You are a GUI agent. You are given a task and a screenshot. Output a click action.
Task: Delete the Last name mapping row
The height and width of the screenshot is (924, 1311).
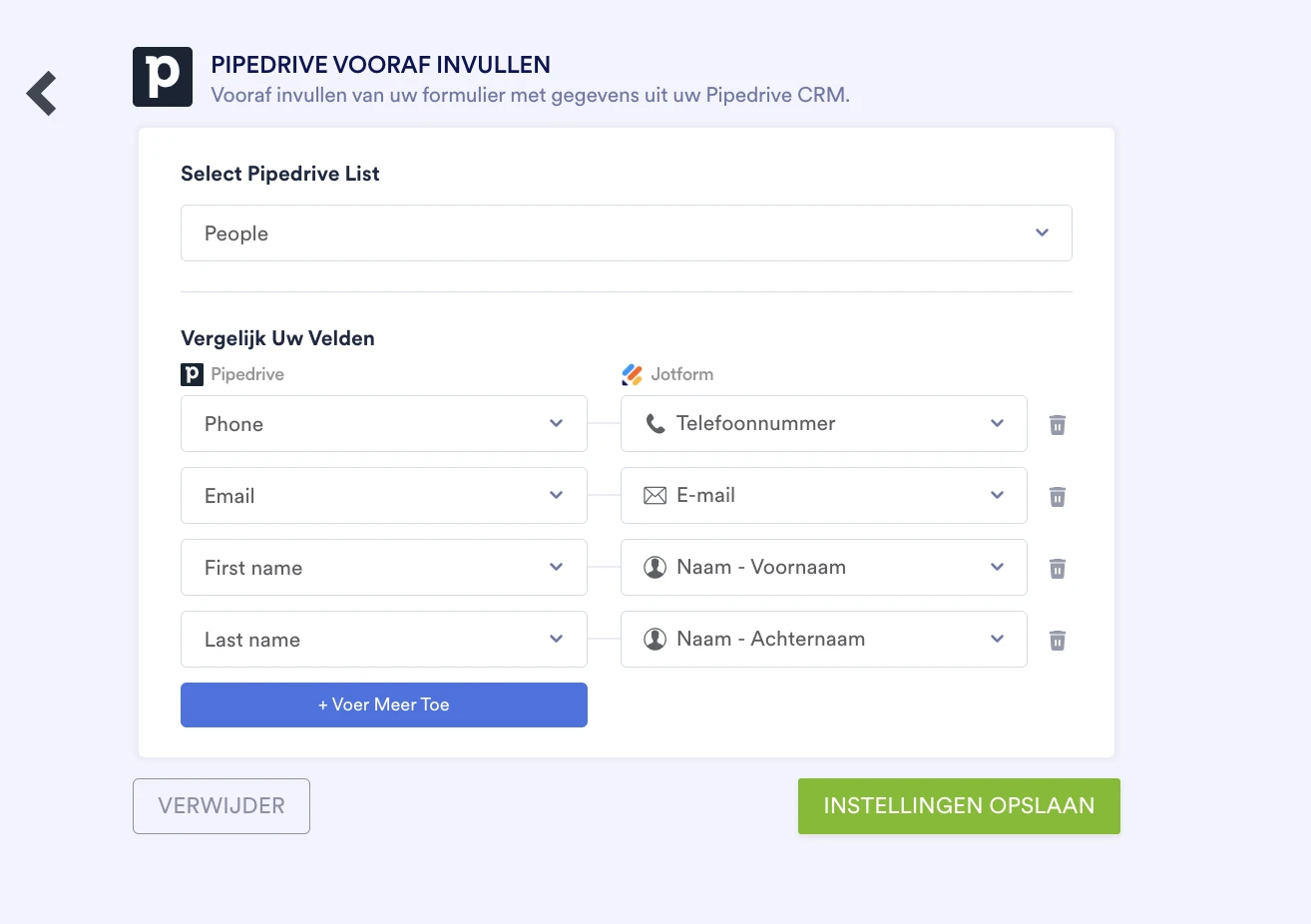coord(1057,640)
